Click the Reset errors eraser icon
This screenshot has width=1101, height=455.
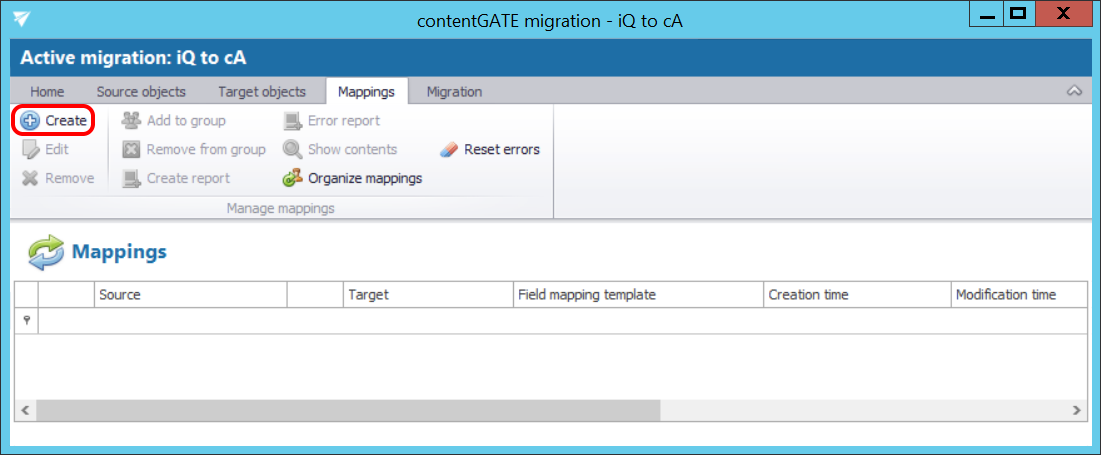tap(449, 150)
